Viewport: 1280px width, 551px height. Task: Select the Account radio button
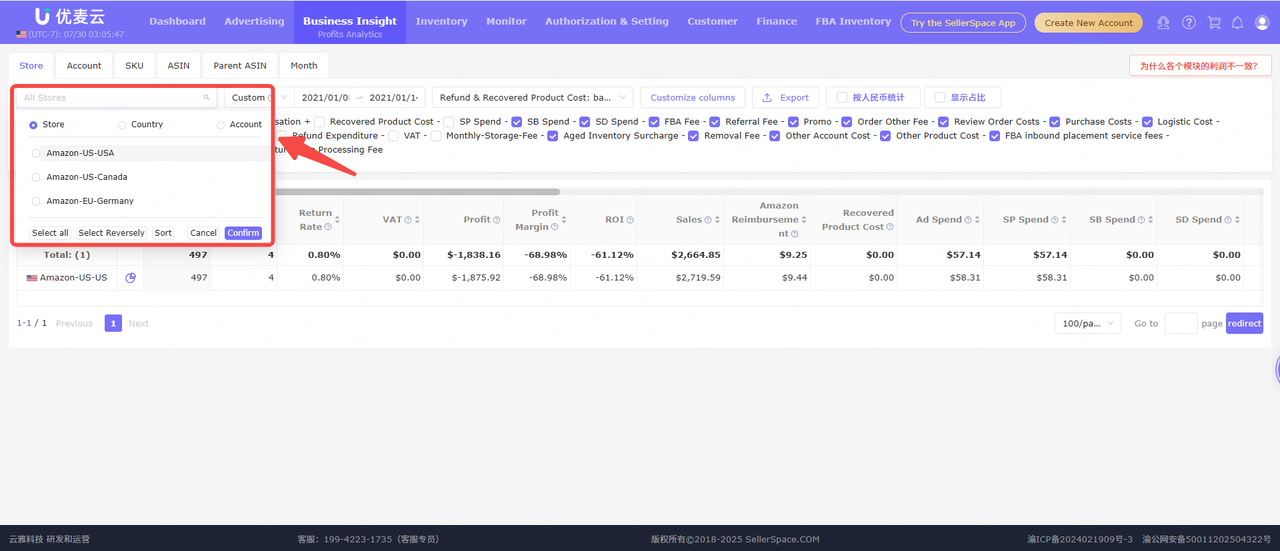pos(221,125)
